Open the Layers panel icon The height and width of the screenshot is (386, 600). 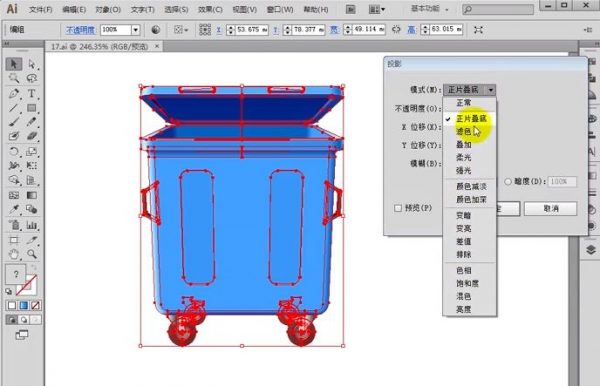tap(591, 250)
